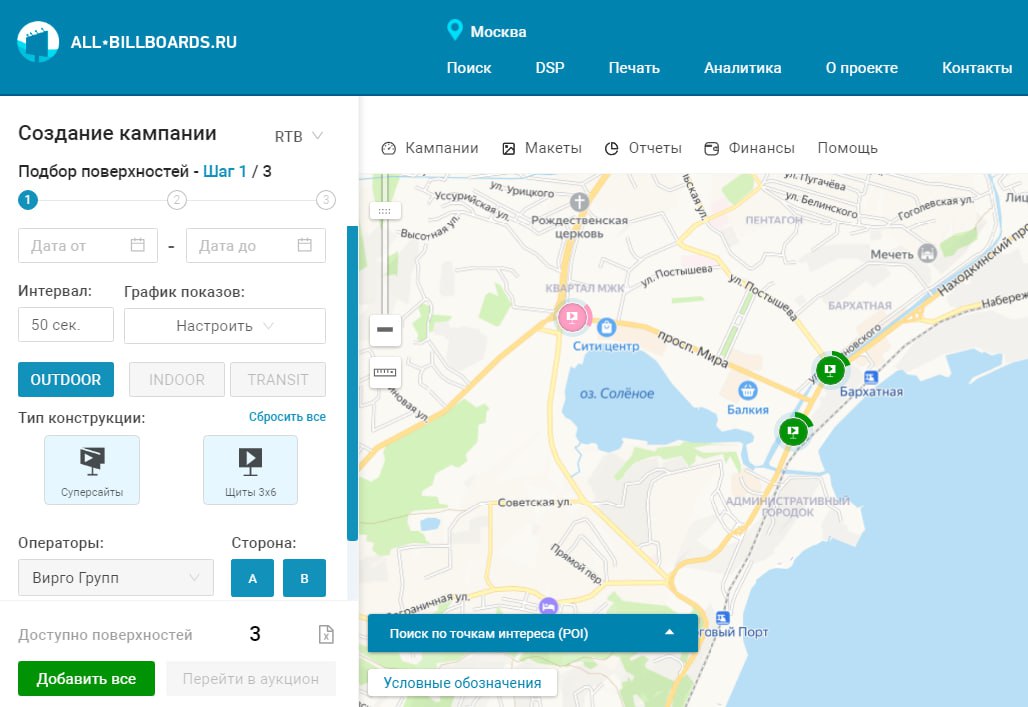Click the left panel vertical scrollbar

pyautogui.click(x=352, y=384)
